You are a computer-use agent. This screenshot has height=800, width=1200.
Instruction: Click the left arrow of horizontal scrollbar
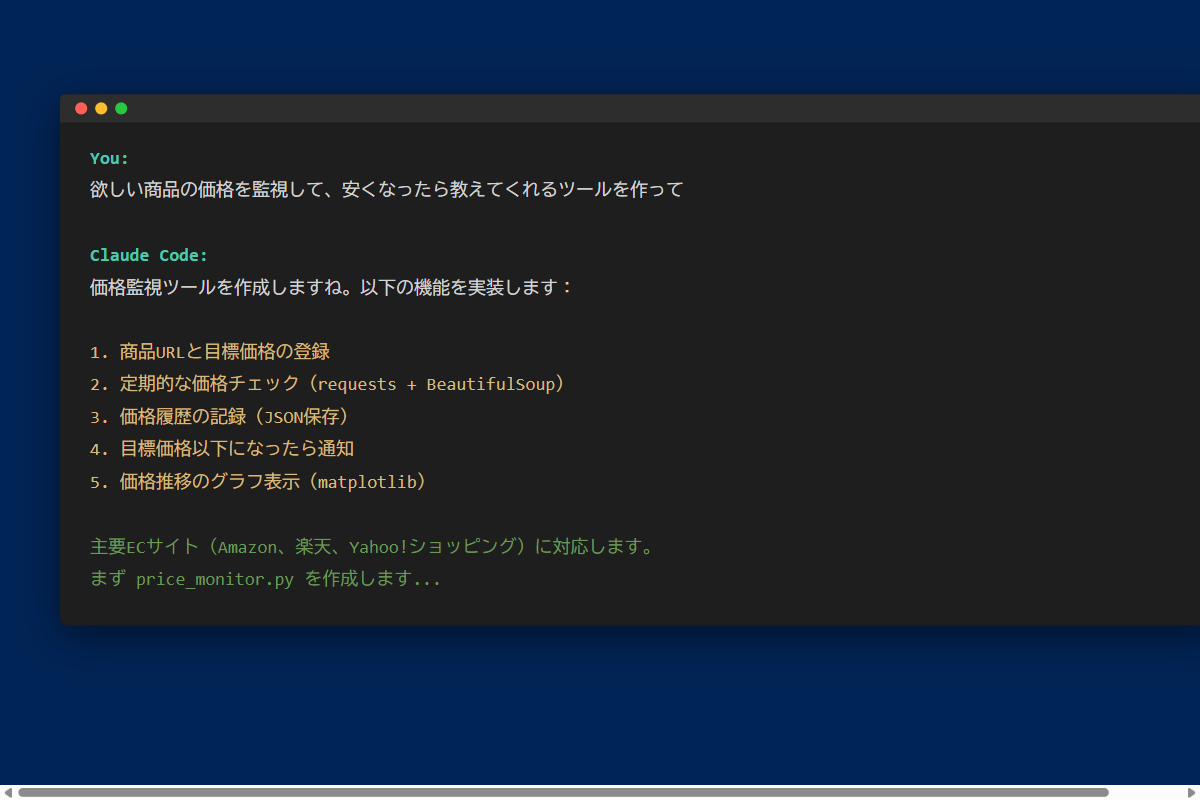tap(8, 792)
